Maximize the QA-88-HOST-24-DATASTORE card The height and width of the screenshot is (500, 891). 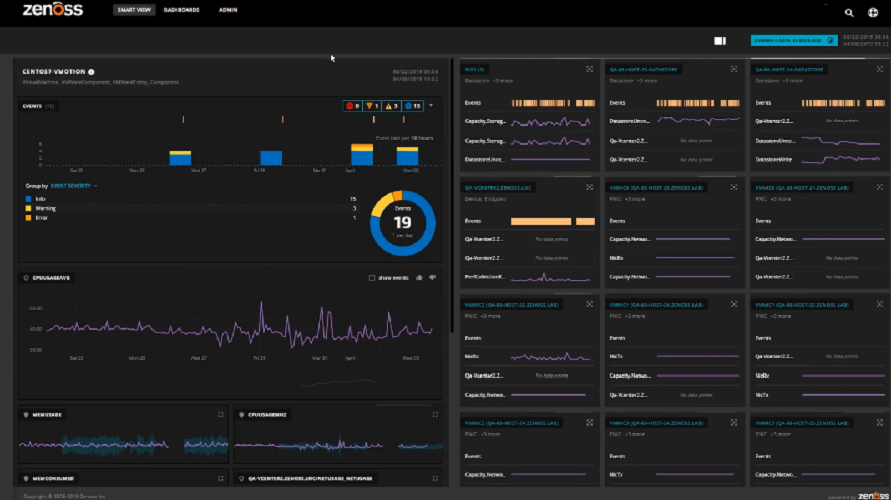tap(881, 70)
